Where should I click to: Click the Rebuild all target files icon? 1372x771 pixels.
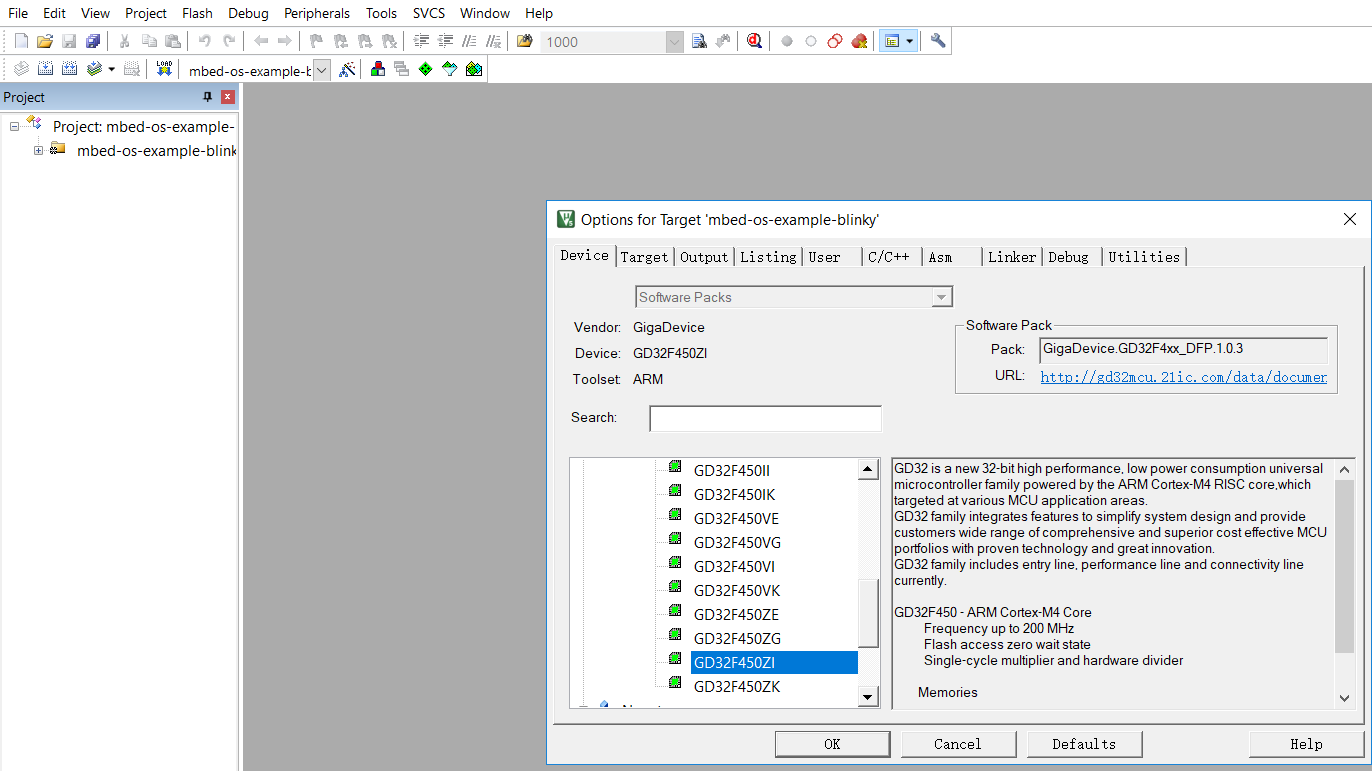pyautogui.click(x=69, y=69)
